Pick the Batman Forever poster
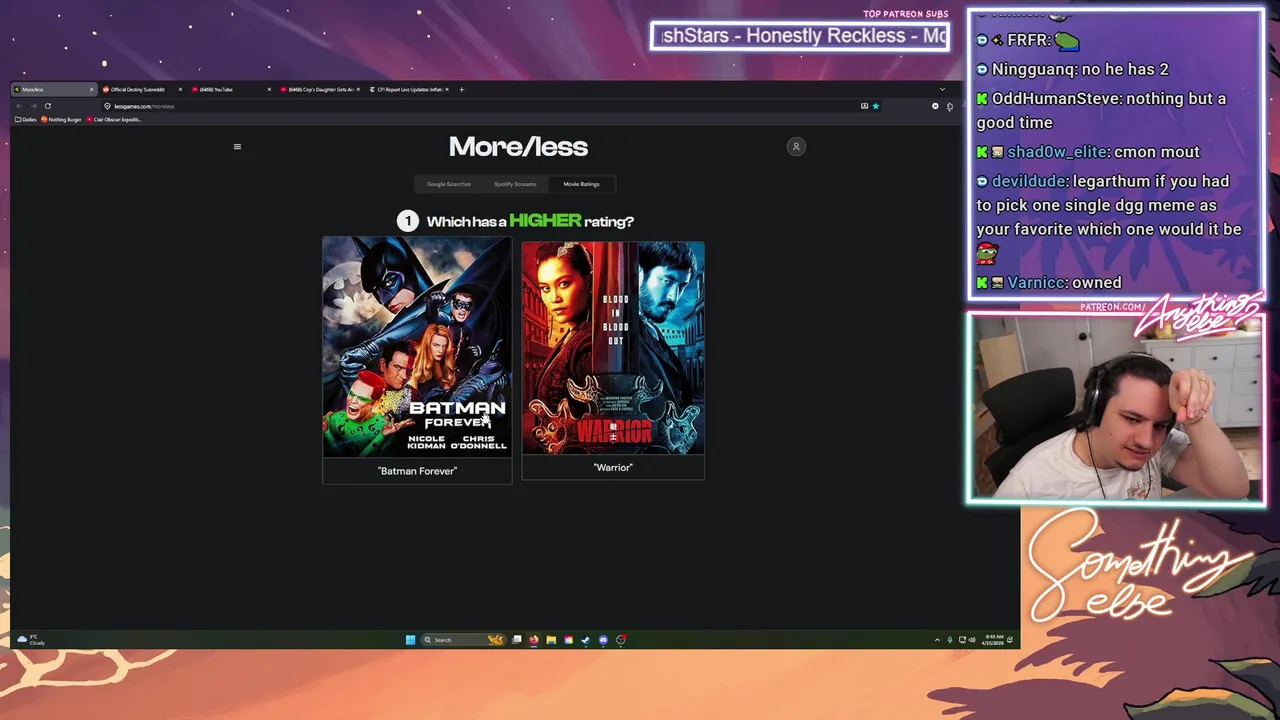Viewport: 1280px width, 720px height. point(417,347)
